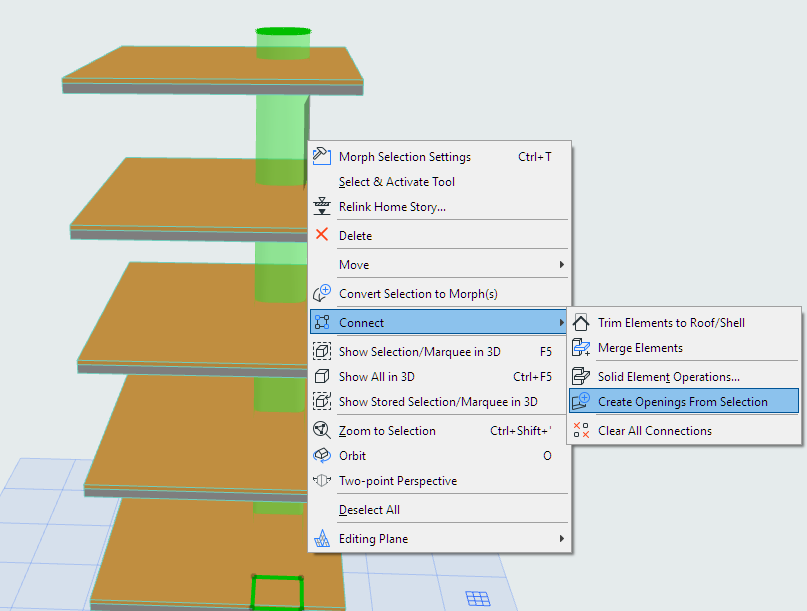Click the Editing Plane icon
This screenshot has width=807, height=611.
pyautogui.click(x=322, y=538)
